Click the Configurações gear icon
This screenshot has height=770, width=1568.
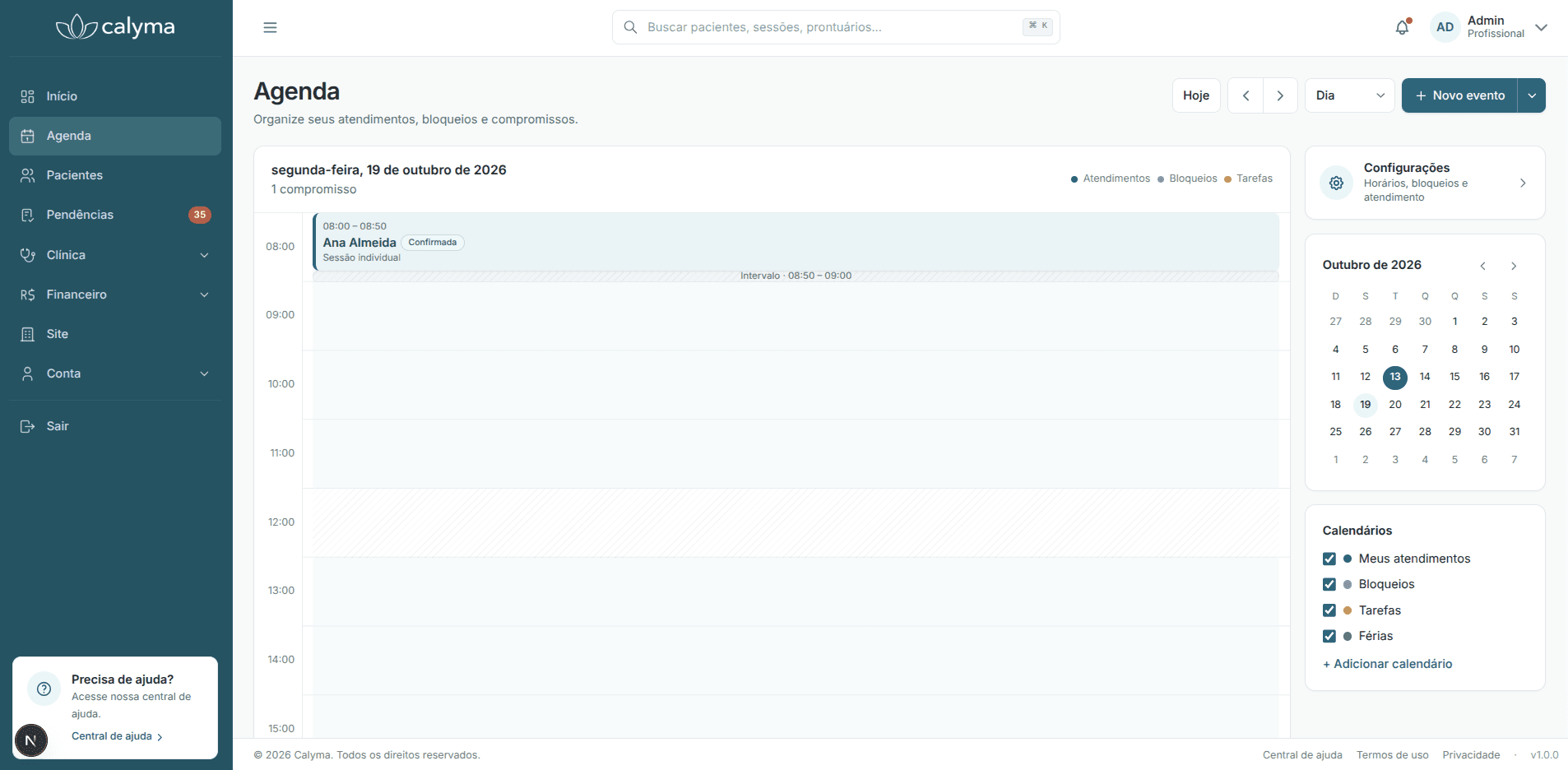(1337, 183)
